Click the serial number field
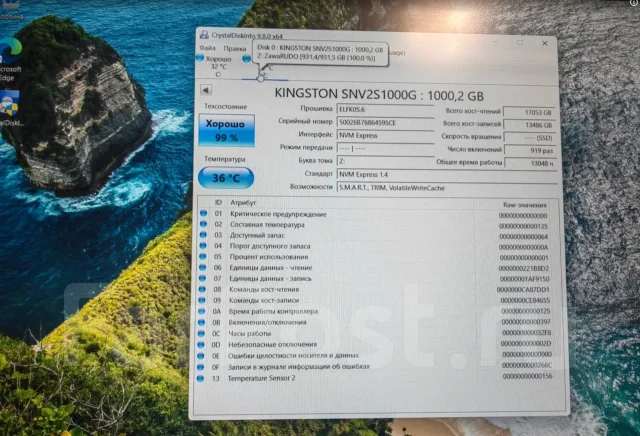The height and width of the screenshot is (436, 640). pyautogui.click(x=385, y=122)
